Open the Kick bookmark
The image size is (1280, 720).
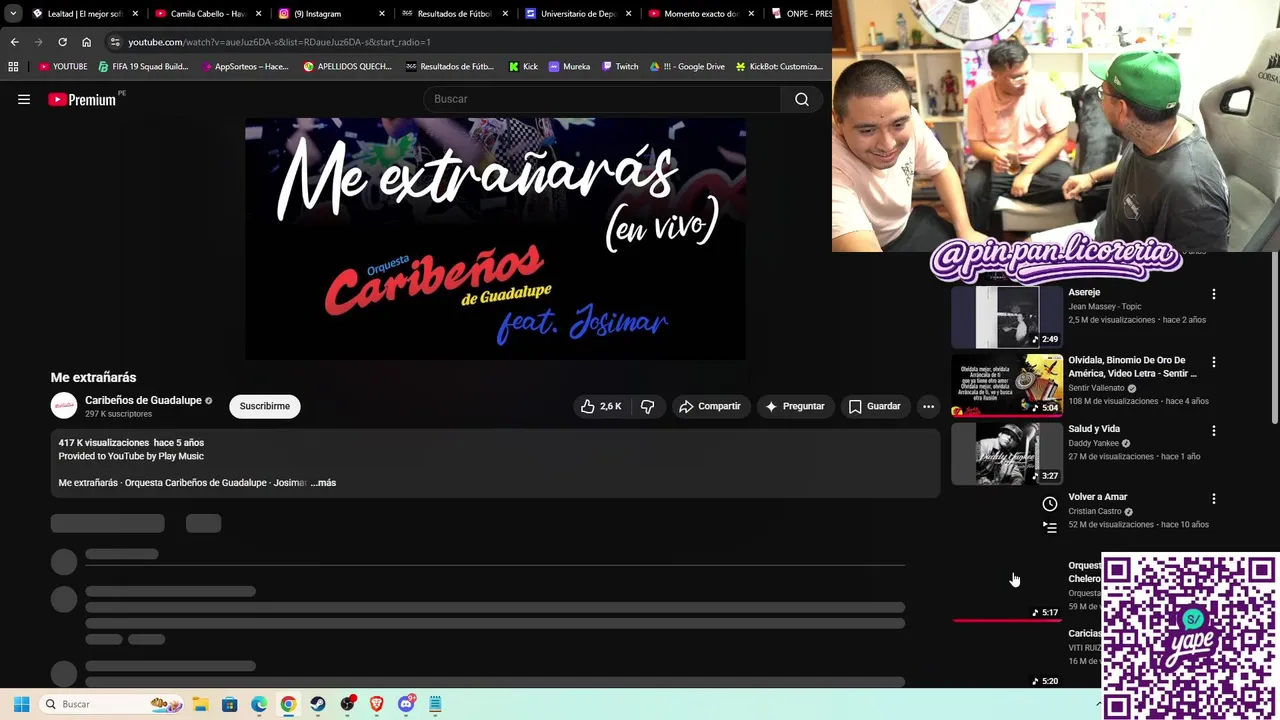coord(523,67)
